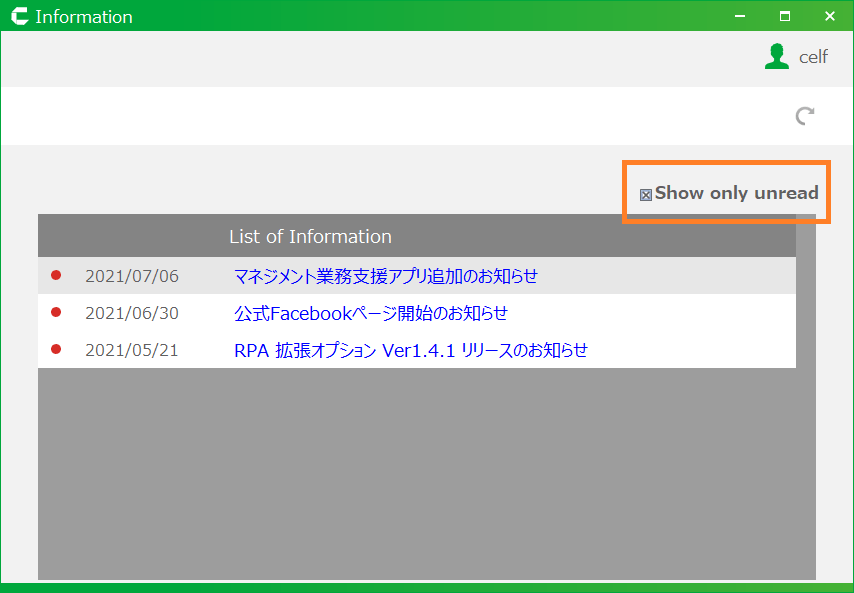Click the "Show only unread" label text

click(737, 193)
